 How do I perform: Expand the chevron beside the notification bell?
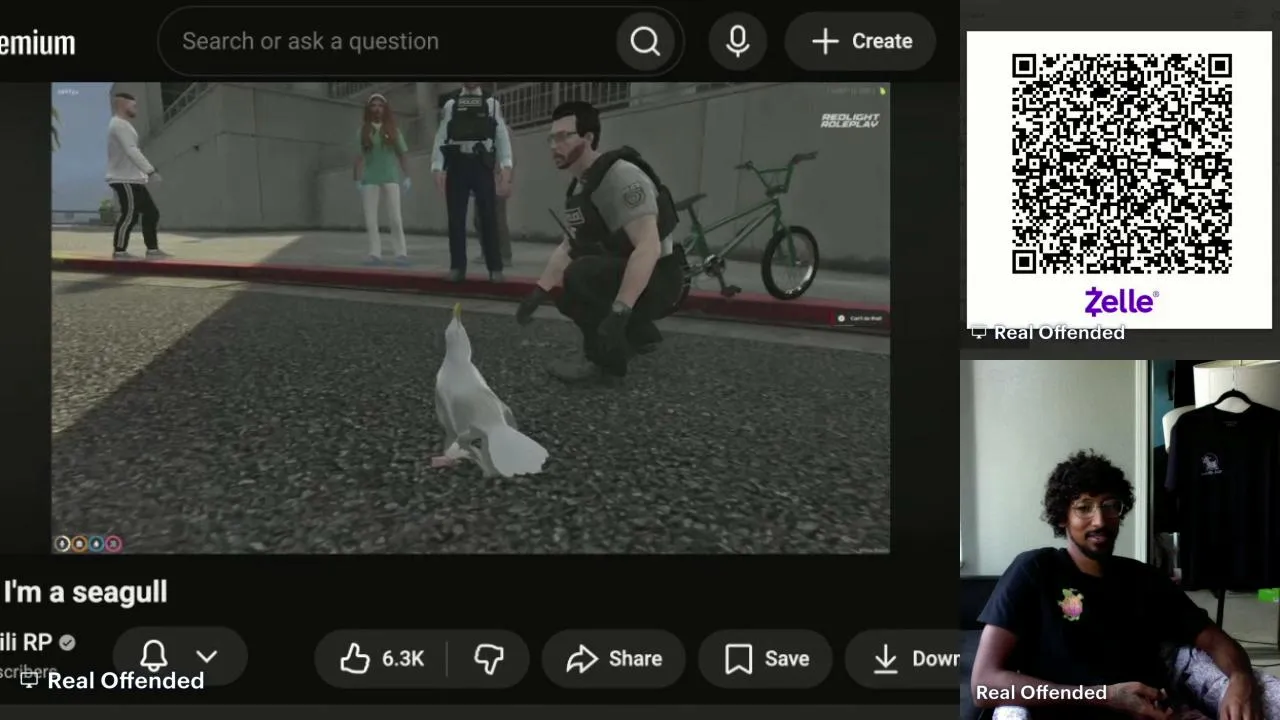206,657
